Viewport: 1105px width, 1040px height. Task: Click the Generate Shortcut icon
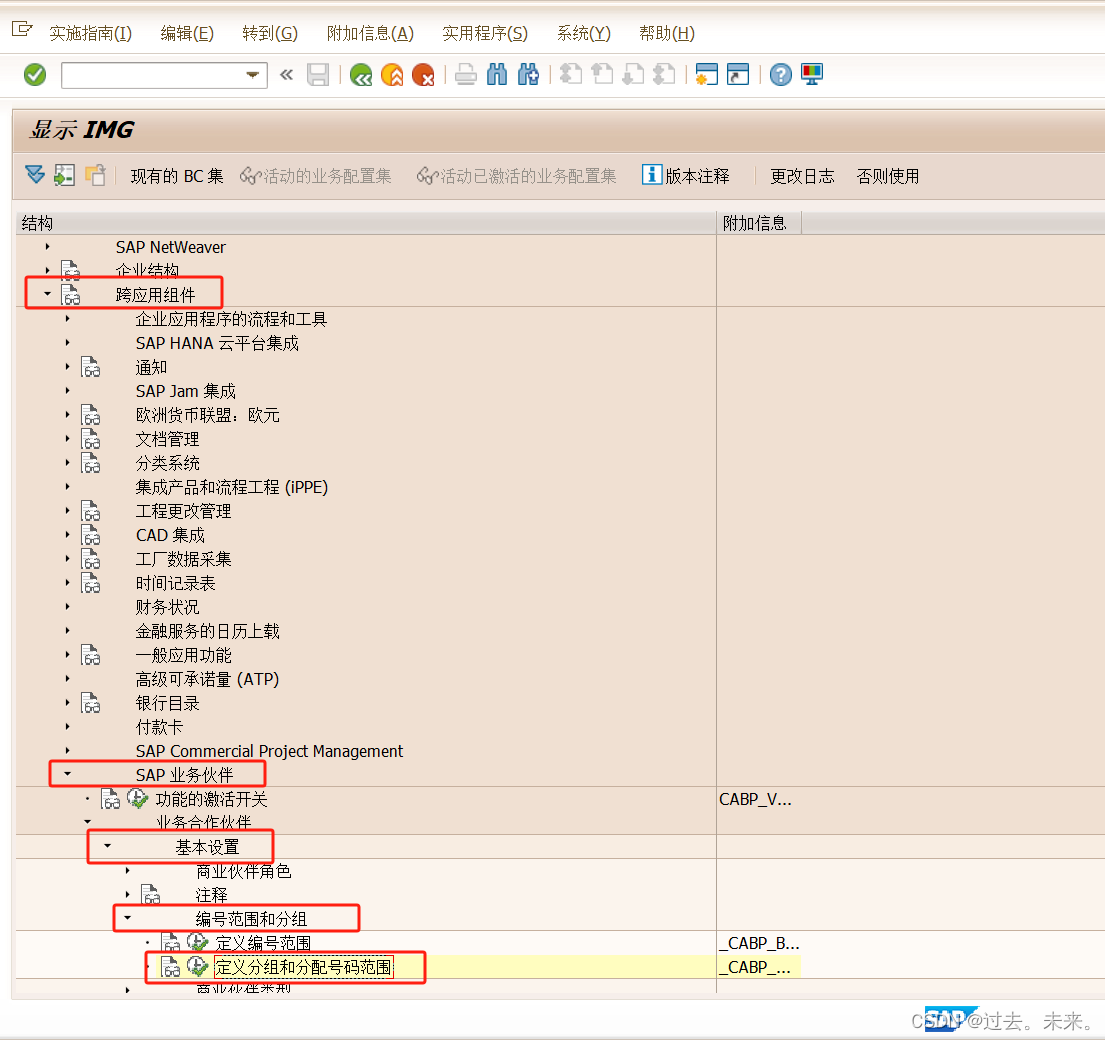pos(737,75)
